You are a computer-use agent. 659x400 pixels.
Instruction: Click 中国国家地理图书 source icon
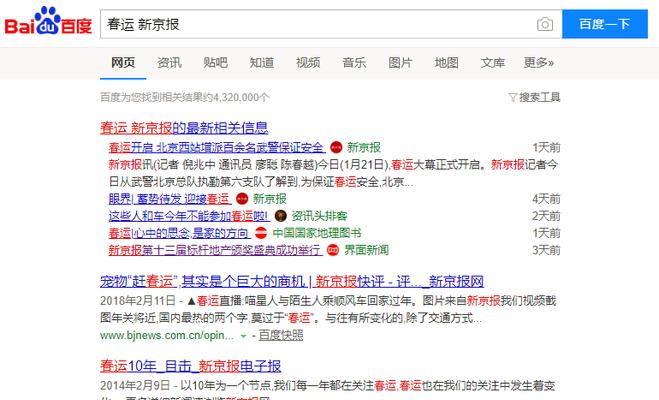(x=261, y=233)
